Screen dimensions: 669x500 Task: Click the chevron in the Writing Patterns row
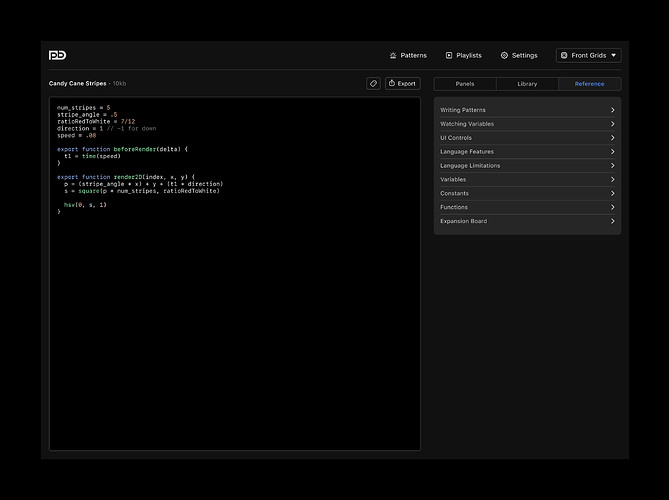613,110
